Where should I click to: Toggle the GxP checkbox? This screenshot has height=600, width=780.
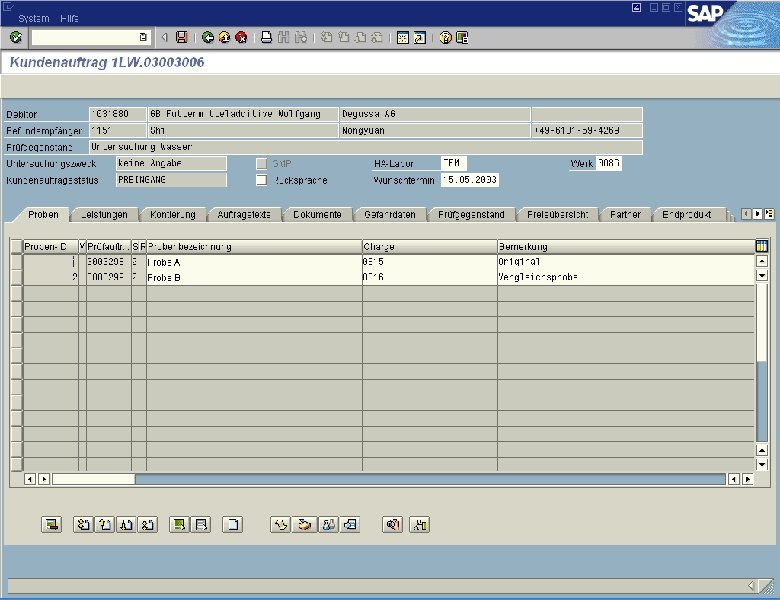[x=262, y=164]
